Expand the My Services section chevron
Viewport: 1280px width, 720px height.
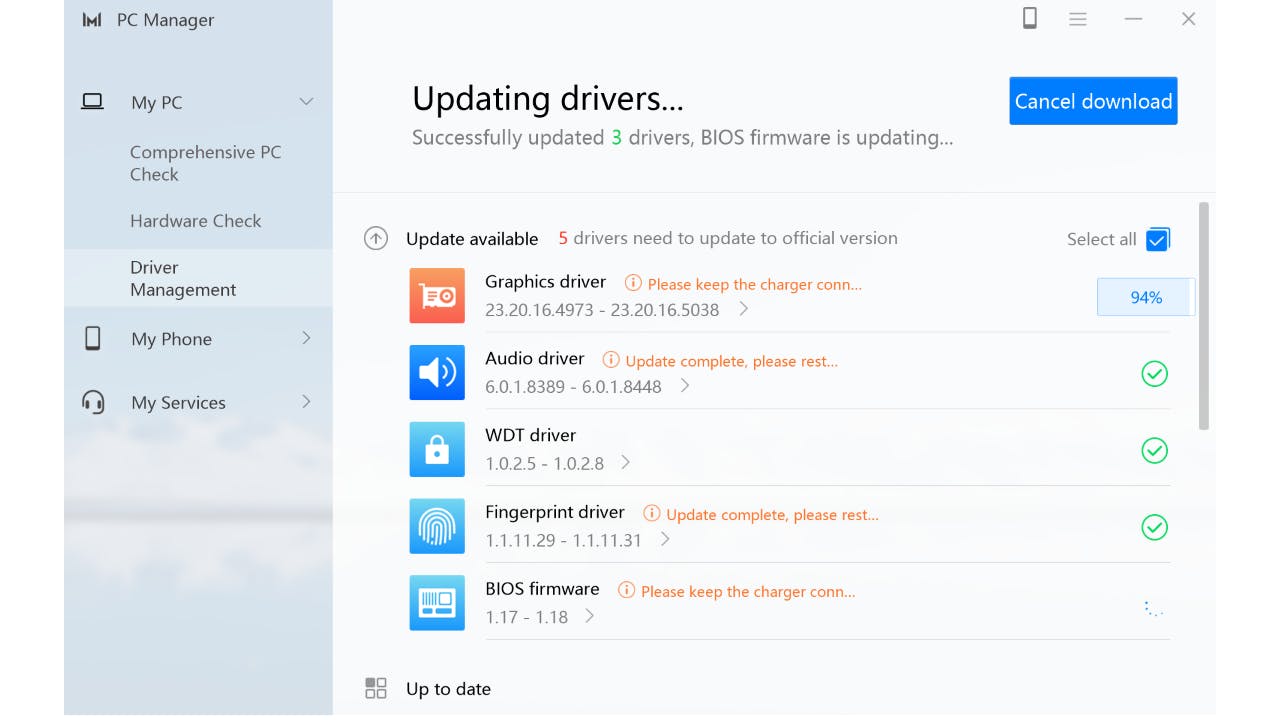tap(307, 401)
